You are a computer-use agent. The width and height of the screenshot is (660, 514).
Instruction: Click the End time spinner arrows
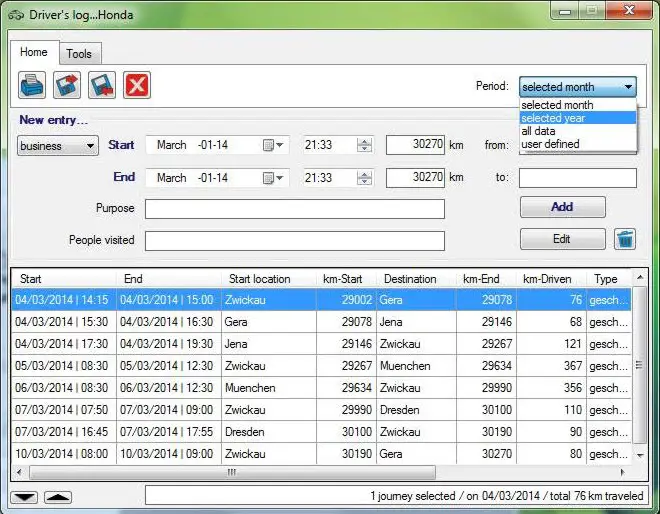[364, 178]
